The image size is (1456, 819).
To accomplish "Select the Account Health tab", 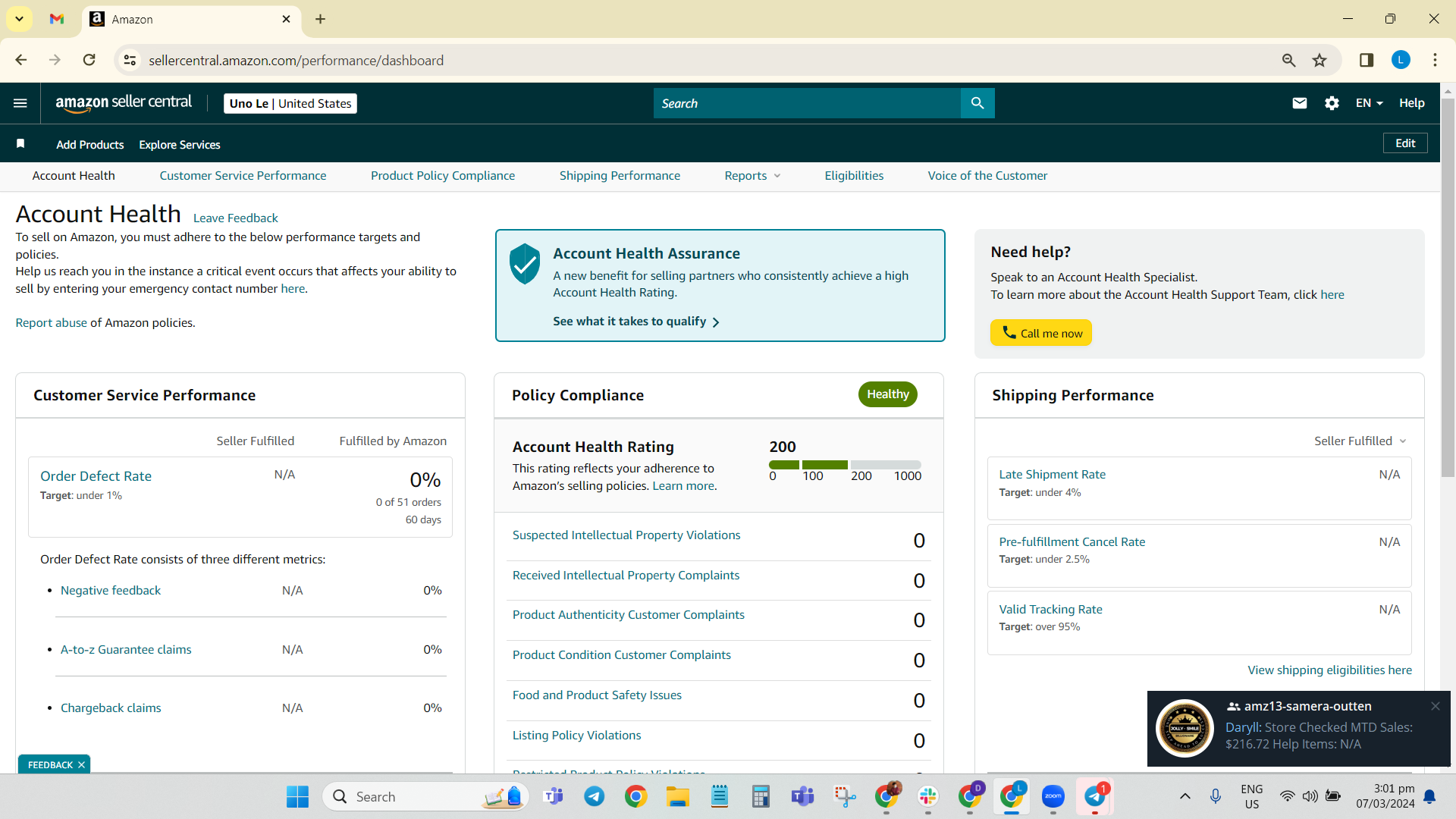I will [74, 176].
